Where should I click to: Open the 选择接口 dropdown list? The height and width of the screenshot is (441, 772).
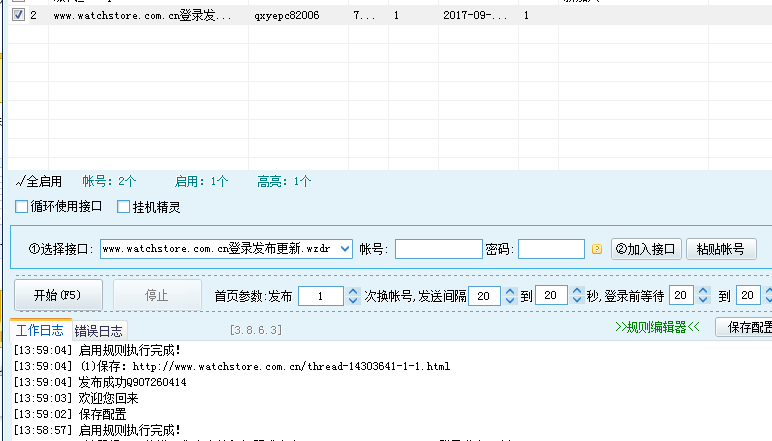coord(345,249)
